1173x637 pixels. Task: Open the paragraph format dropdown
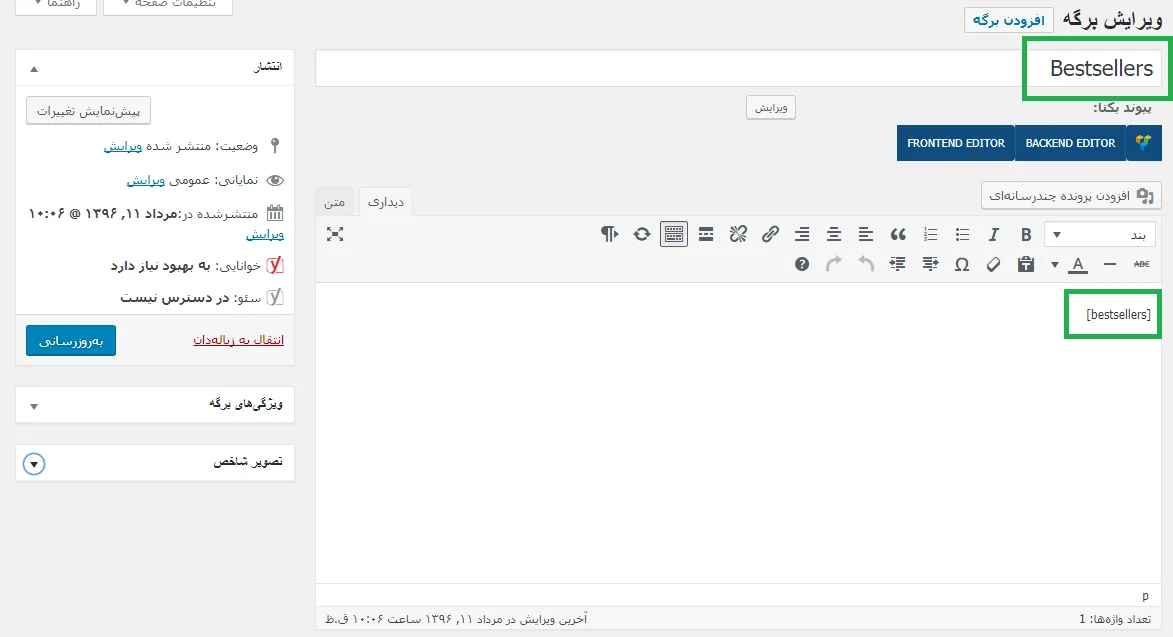click(1100, 235)
